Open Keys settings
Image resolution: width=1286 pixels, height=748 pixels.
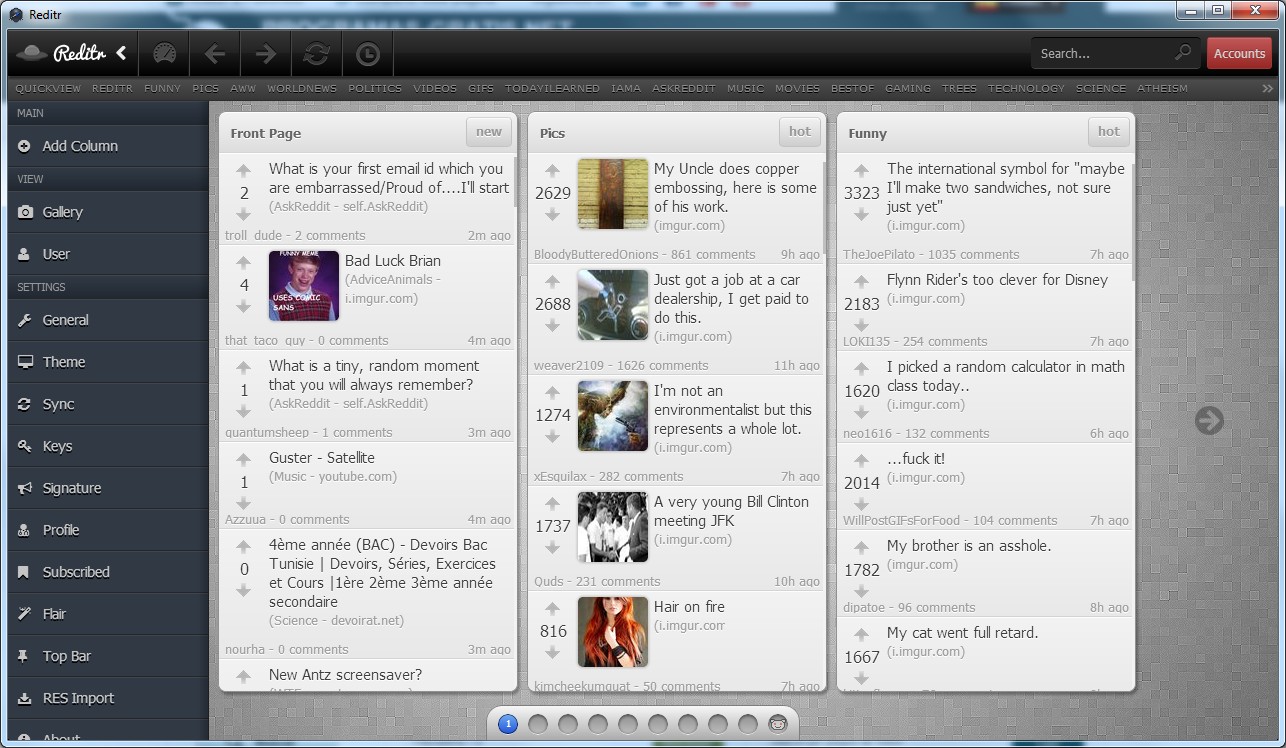[108, 446]
